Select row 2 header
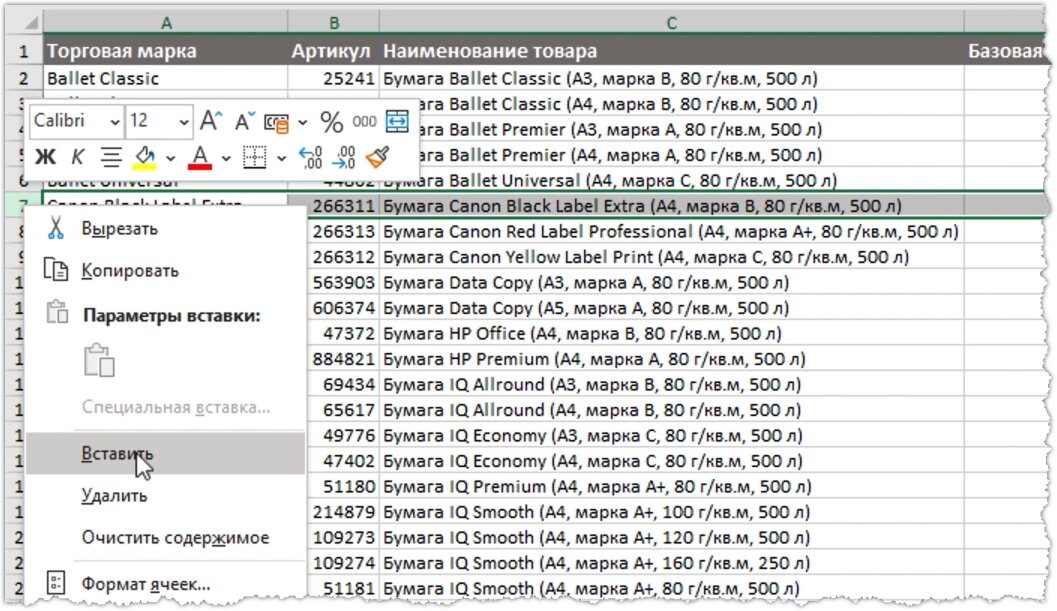Image resolution: width=1057 pixels, height=611 pixels. (x=24, y=78)
